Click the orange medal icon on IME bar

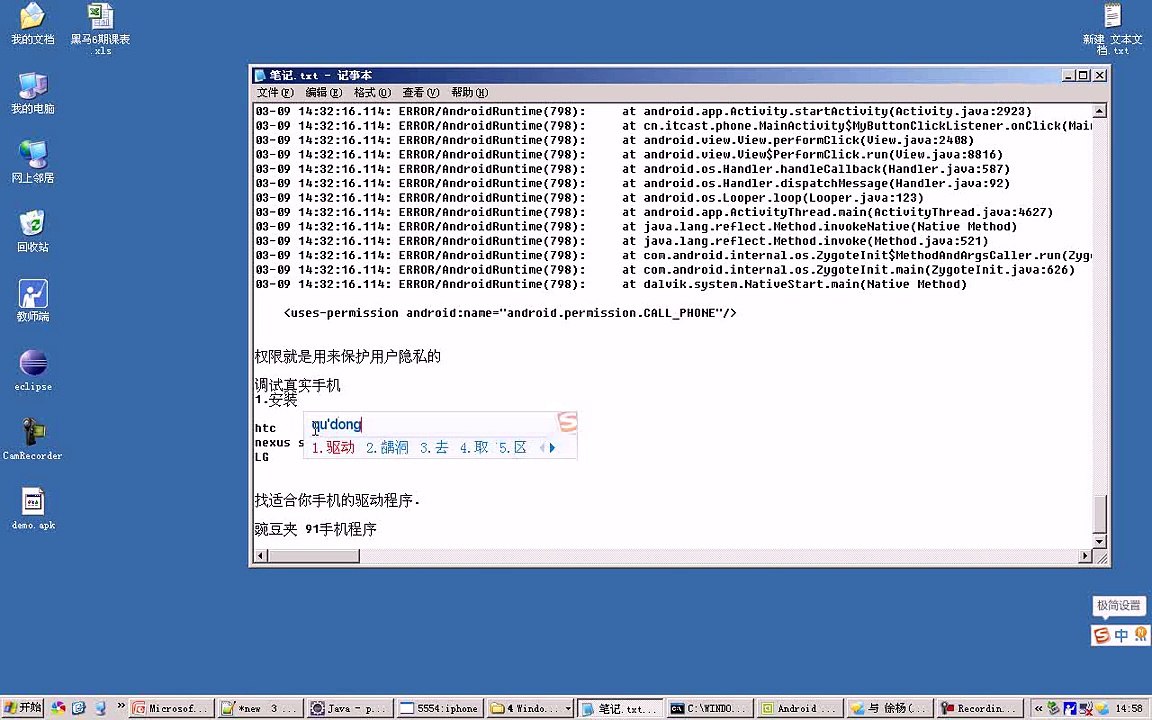tap(1140, 633)
